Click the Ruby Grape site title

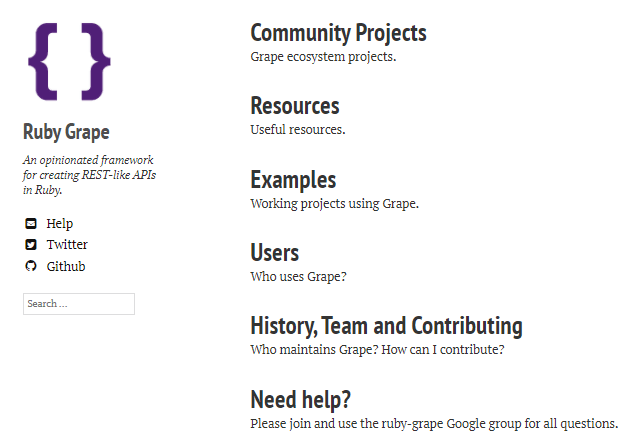point(66,132)
